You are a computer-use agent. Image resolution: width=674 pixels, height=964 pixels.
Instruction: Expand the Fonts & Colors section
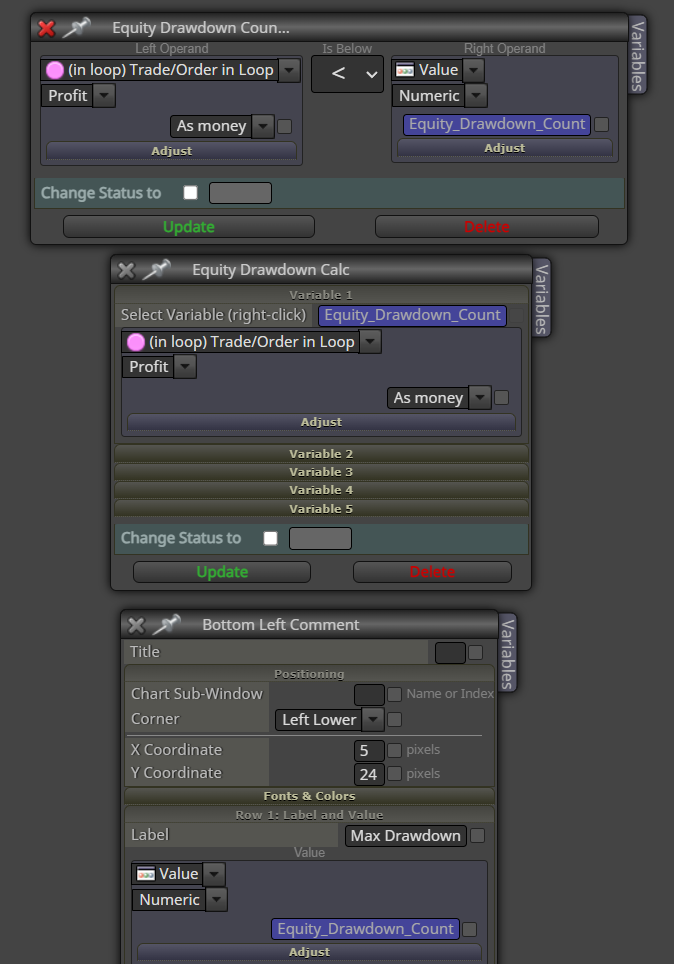coord(309,796)
